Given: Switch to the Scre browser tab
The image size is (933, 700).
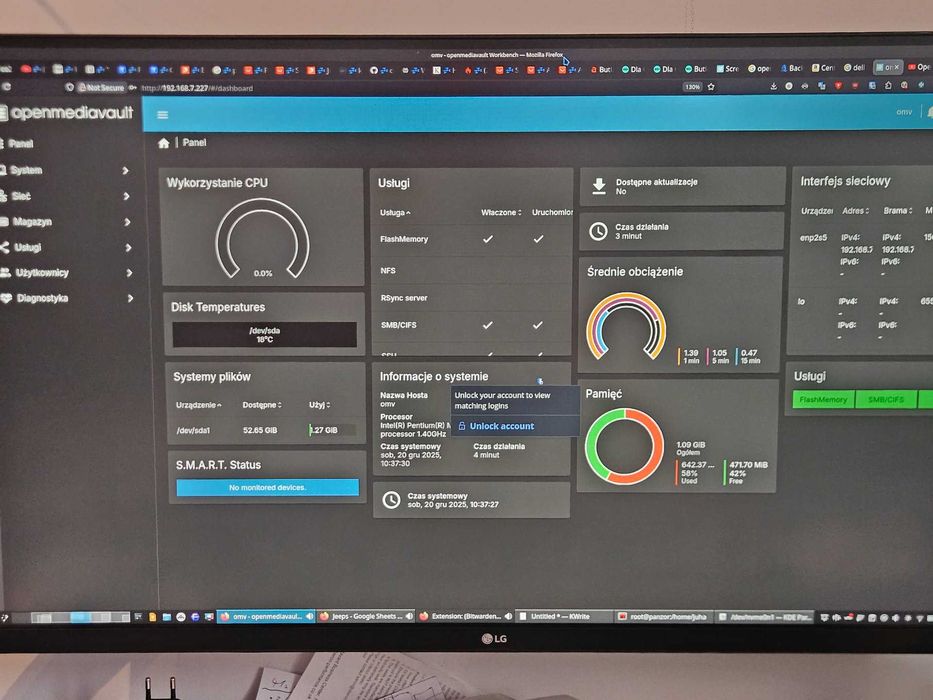Looking at the screenshot, I should click(727, 68).
